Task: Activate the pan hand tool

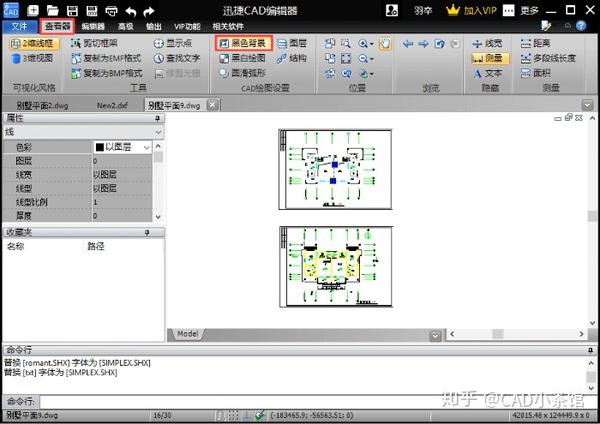Action: pos(385,43)
